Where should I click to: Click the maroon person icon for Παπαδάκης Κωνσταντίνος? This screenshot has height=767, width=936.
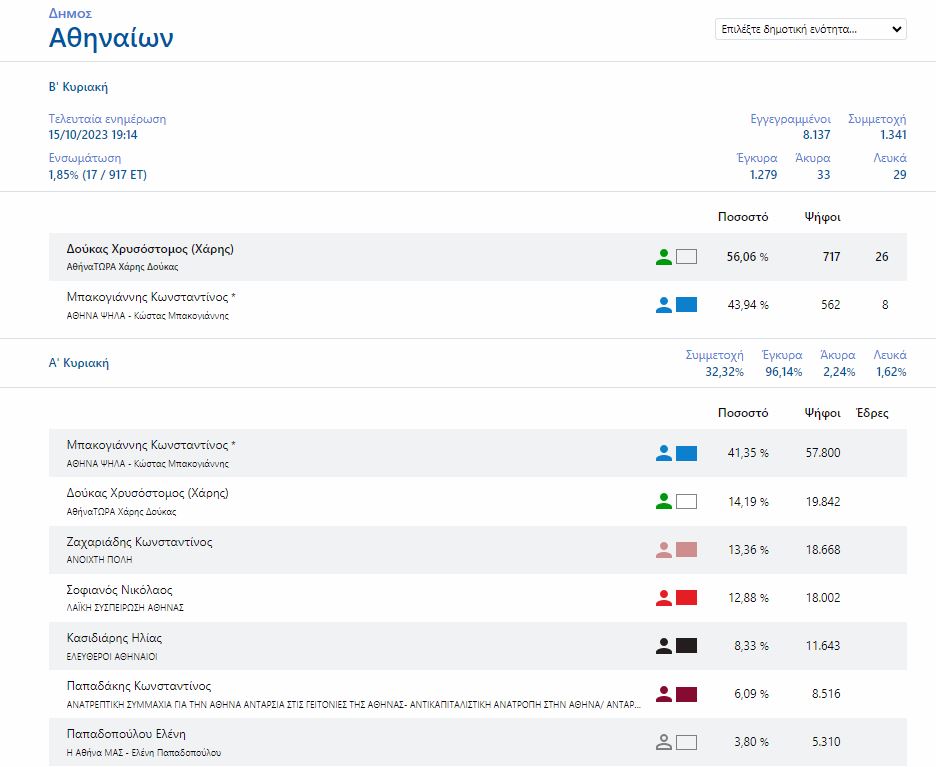tap(663, 694)
